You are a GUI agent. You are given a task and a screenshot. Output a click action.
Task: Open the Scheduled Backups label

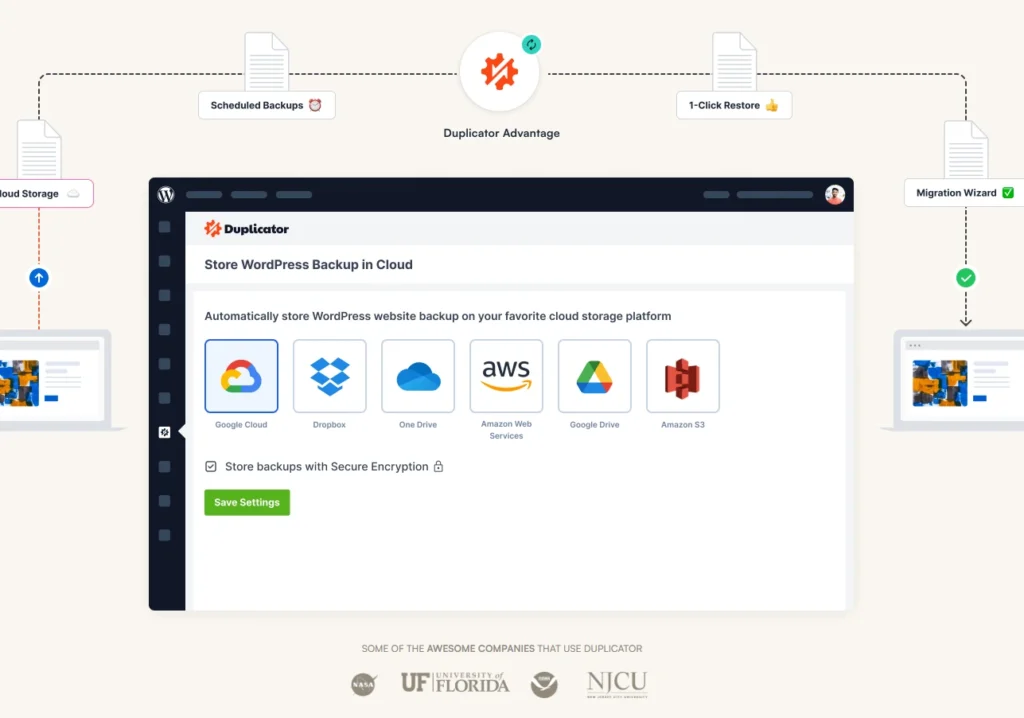266,105
